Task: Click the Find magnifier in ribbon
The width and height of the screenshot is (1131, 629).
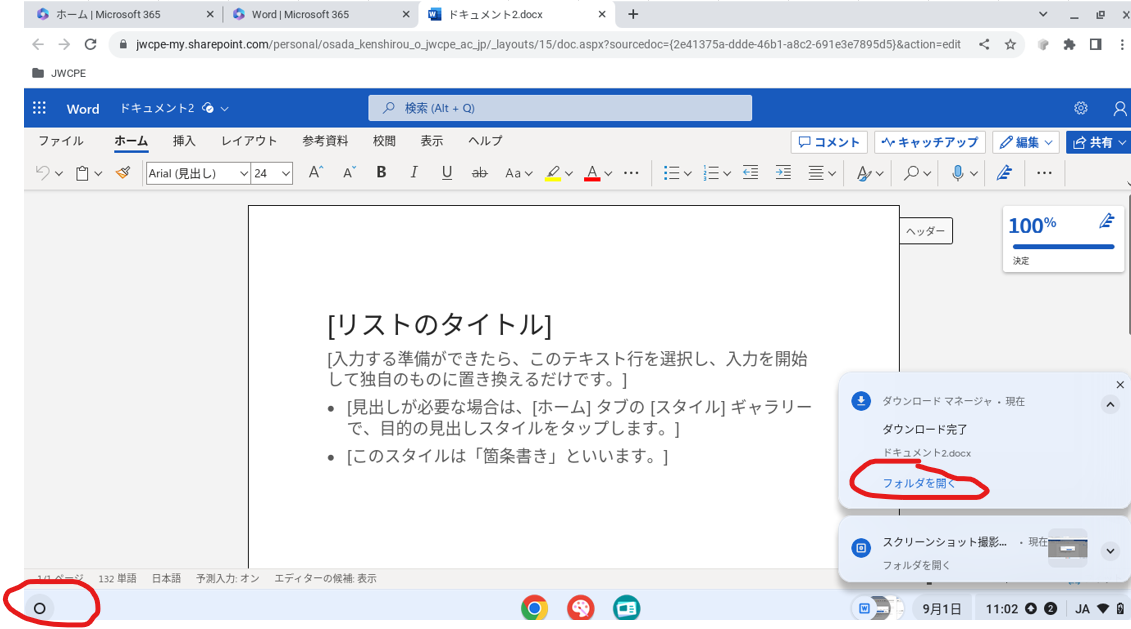Action: point(912,173)
